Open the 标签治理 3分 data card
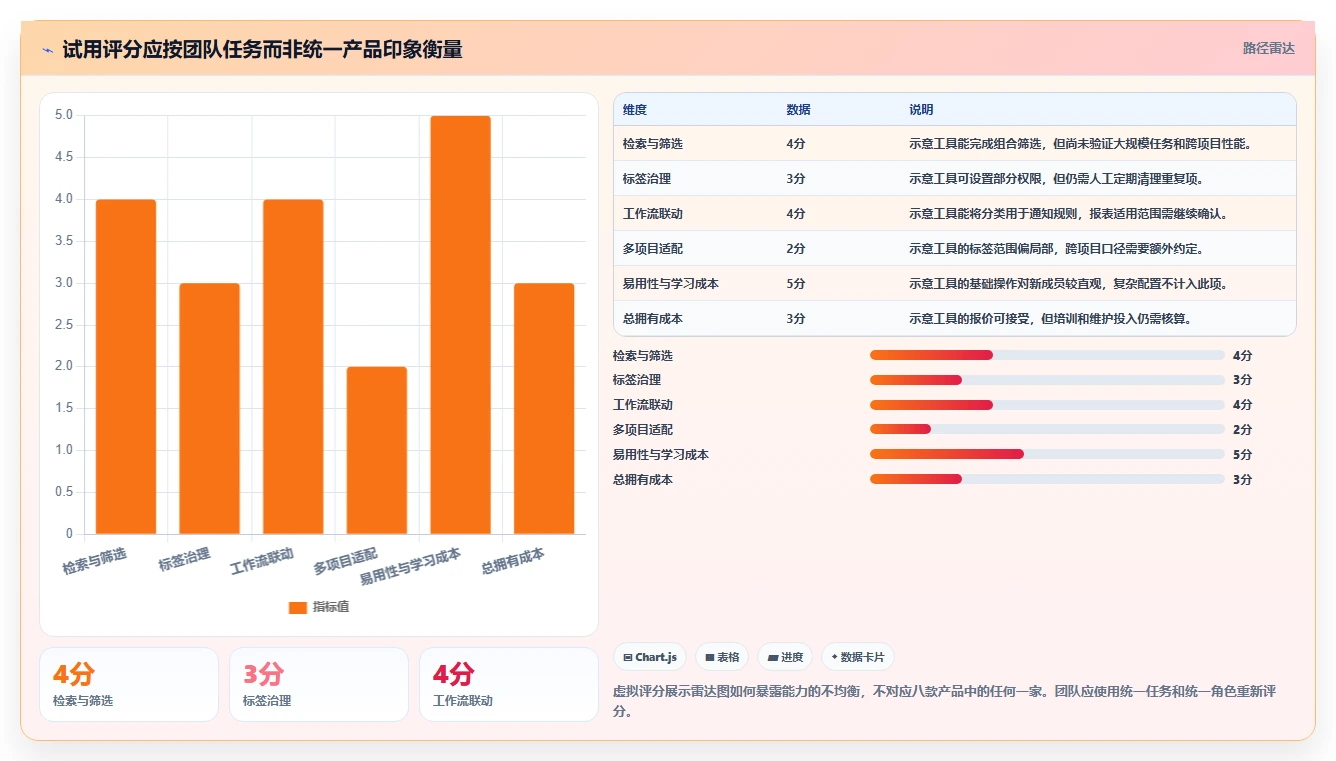Image resolution: width=1336 pixels, height=761 pixels. point(319,684)
